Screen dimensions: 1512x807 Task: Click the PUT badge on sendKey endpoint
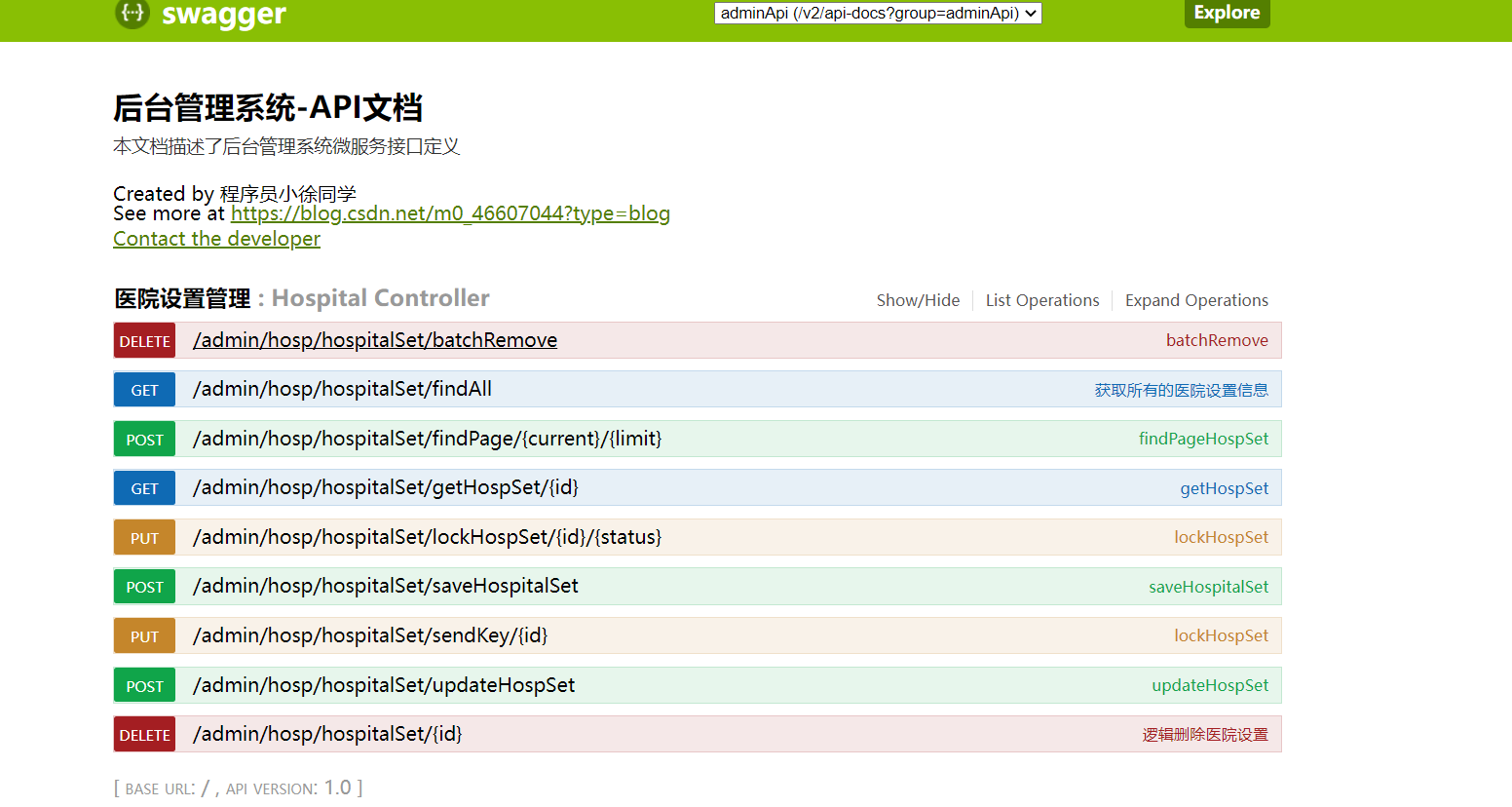tap(143, 635)
